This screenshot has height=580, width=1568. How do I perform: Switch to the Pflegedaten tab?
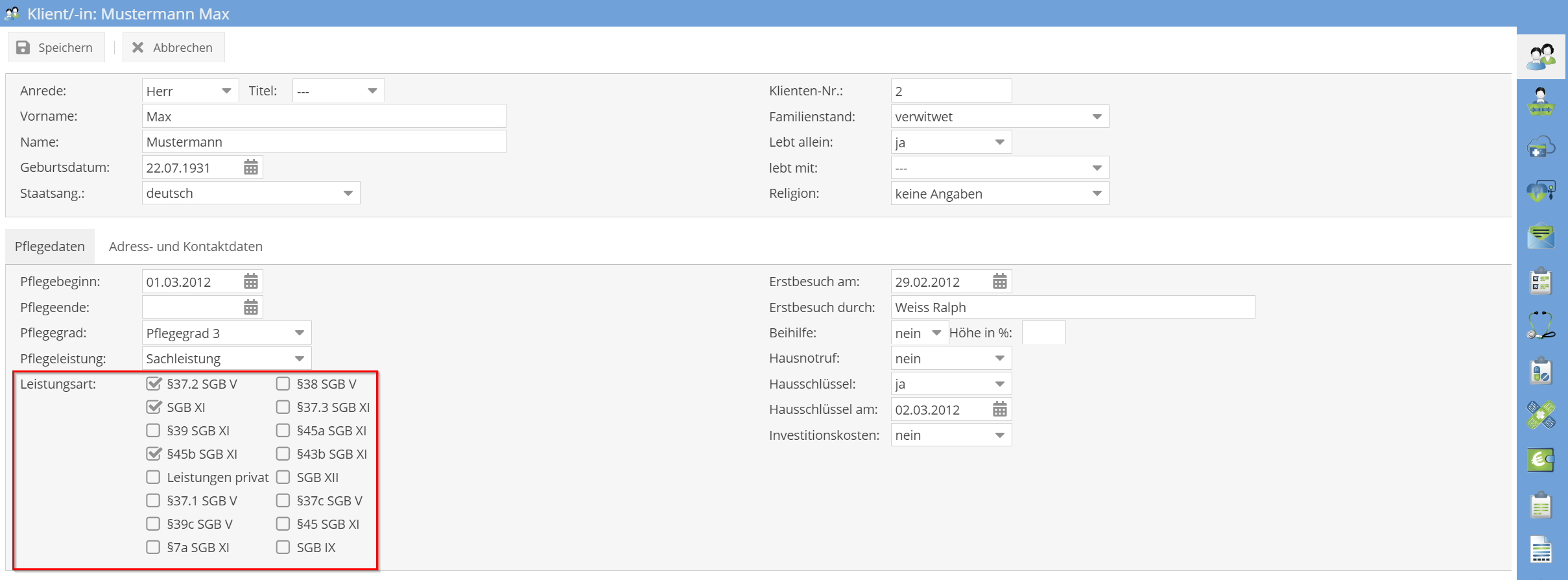[x=50, y=247]
